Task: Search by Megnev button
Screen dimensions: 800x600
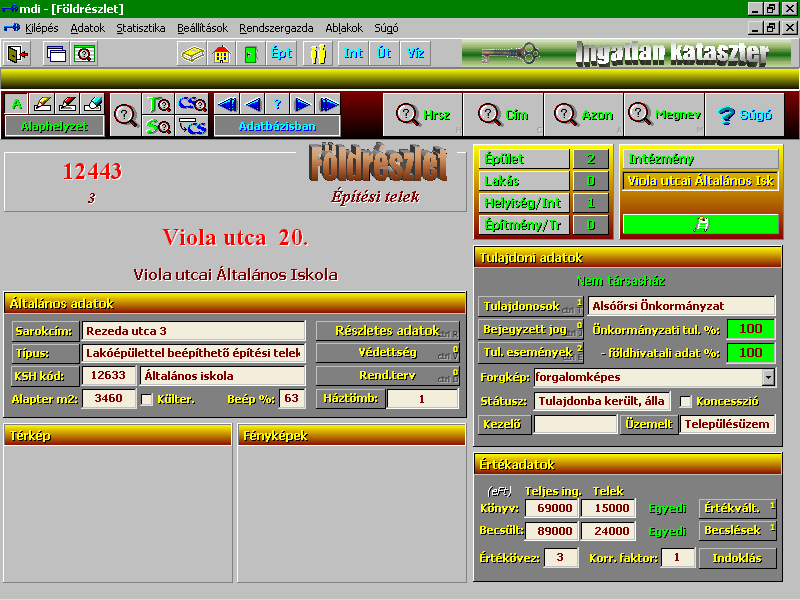Action: point(664,114)
